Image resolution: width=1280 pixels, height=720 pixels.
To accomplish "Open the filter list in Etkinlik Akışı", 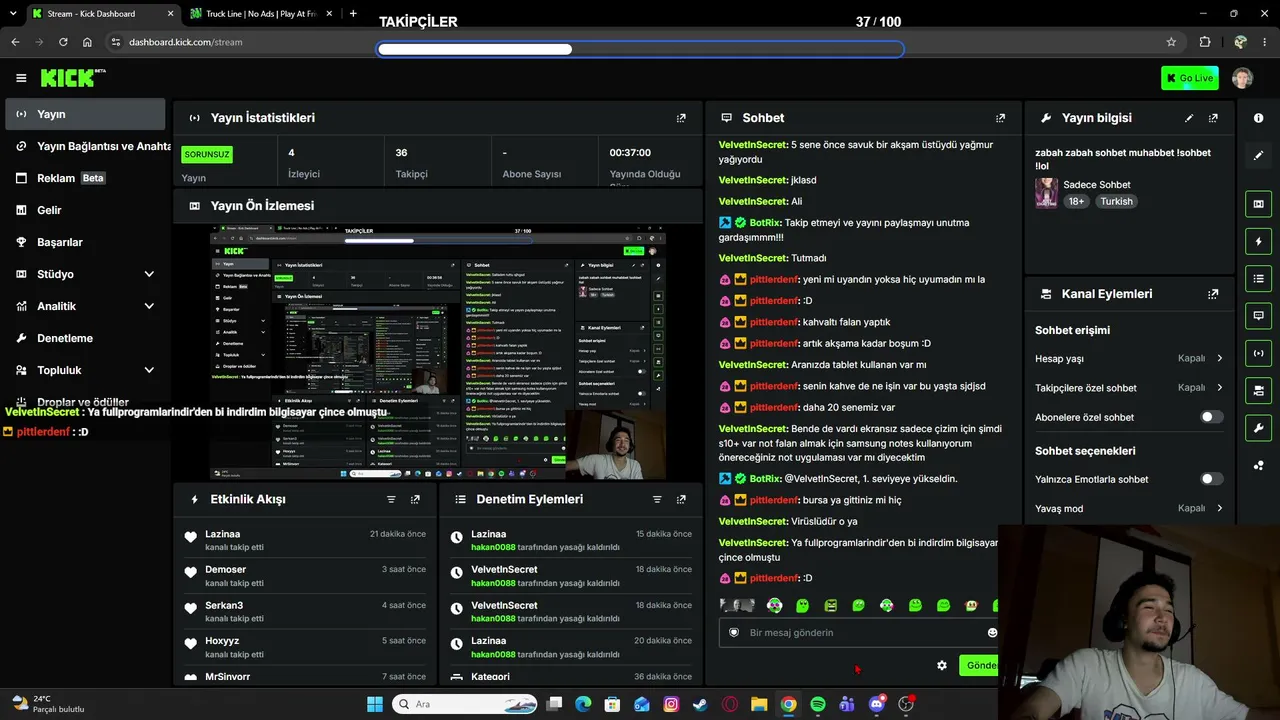I will pos(391,499).
